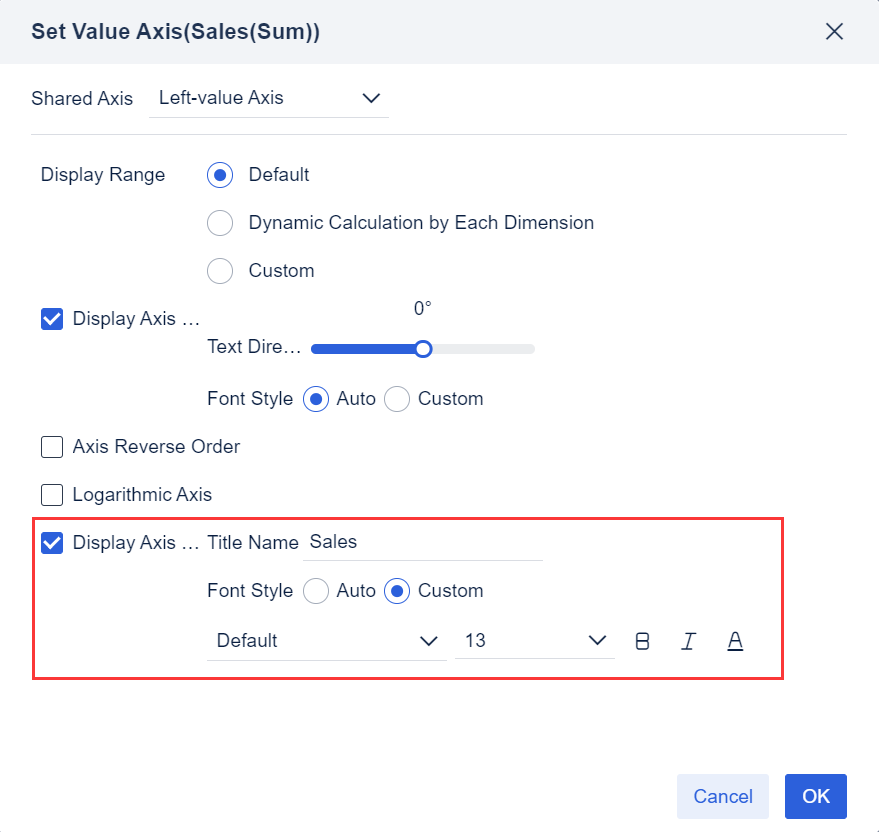Open the font family dropdown showing Default
879x832 pixels.
pos(326,641)
